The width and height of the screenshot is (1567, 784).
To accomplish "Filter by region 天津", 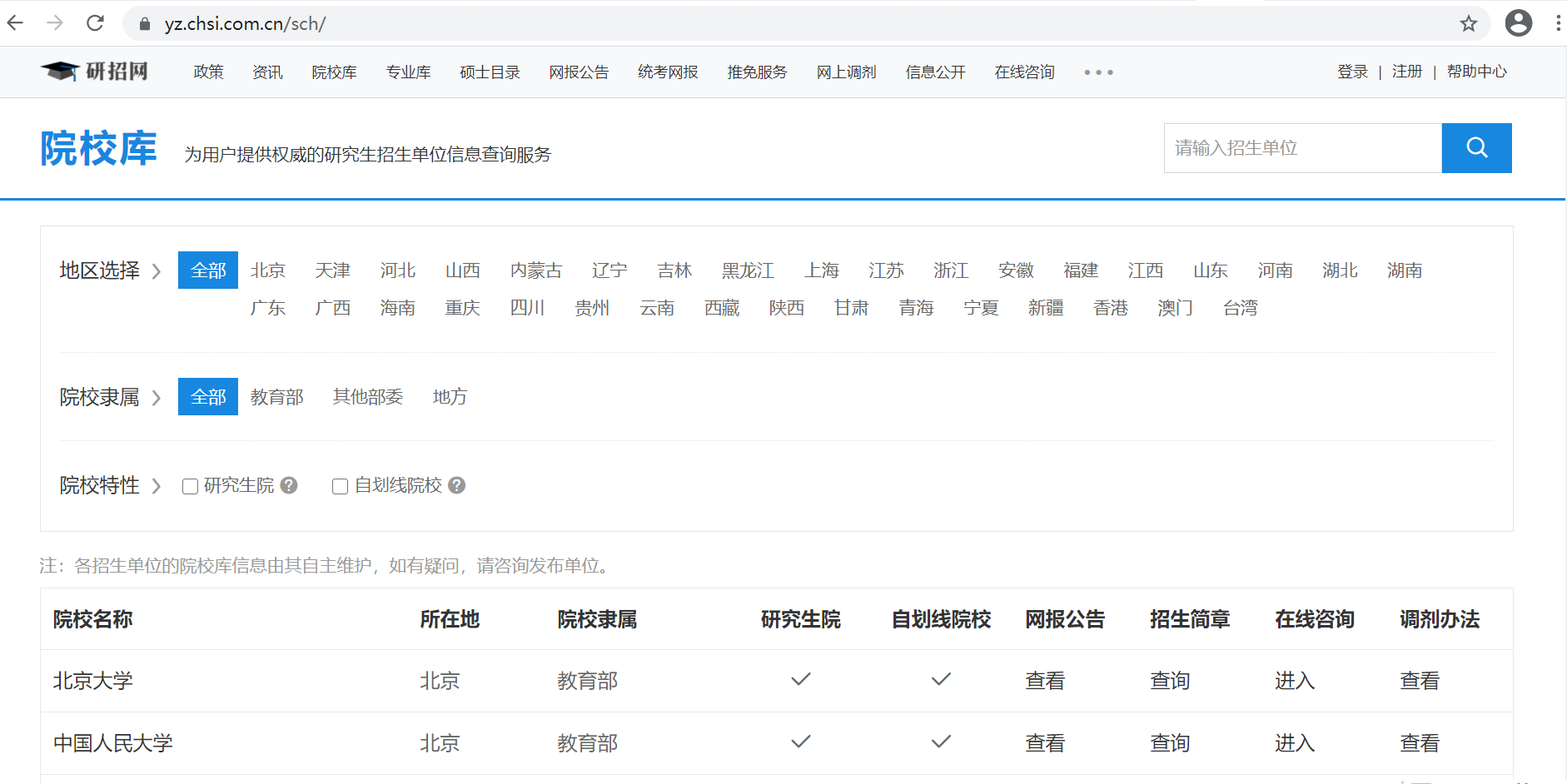I will pyautogui.click(x=333, y=270).
